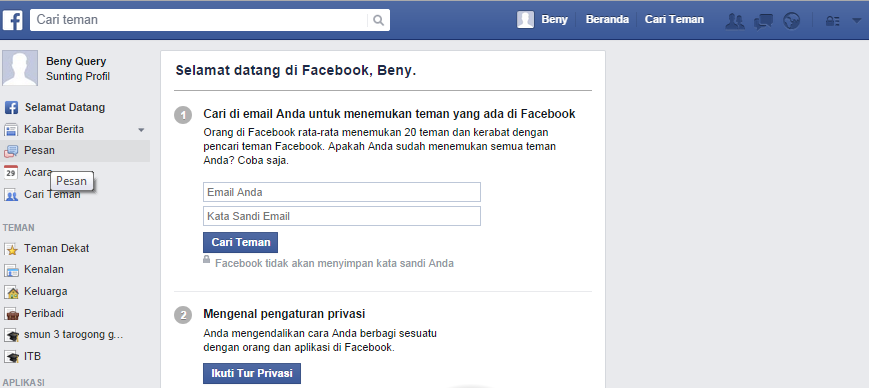Click the Facebook logo icon
The width and height of the screenshot is (869, 388).
tap(12, 21)
